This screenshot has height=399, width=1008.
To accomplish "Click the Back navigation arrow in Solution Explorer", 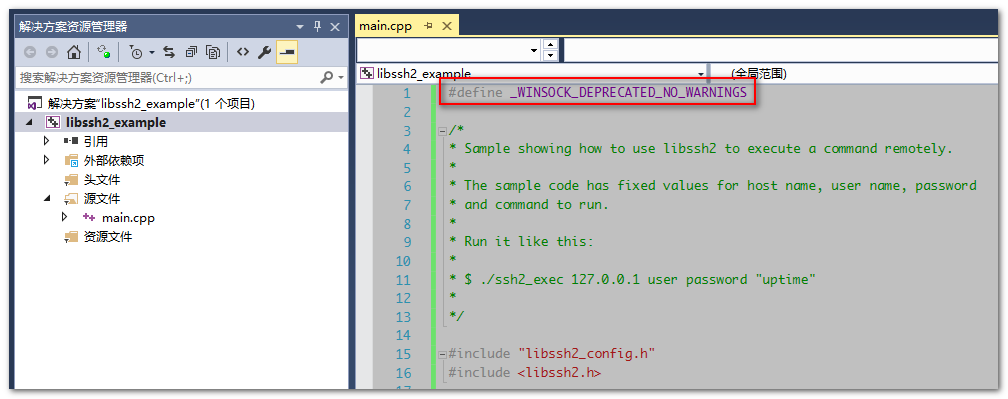I will point(30,52).
